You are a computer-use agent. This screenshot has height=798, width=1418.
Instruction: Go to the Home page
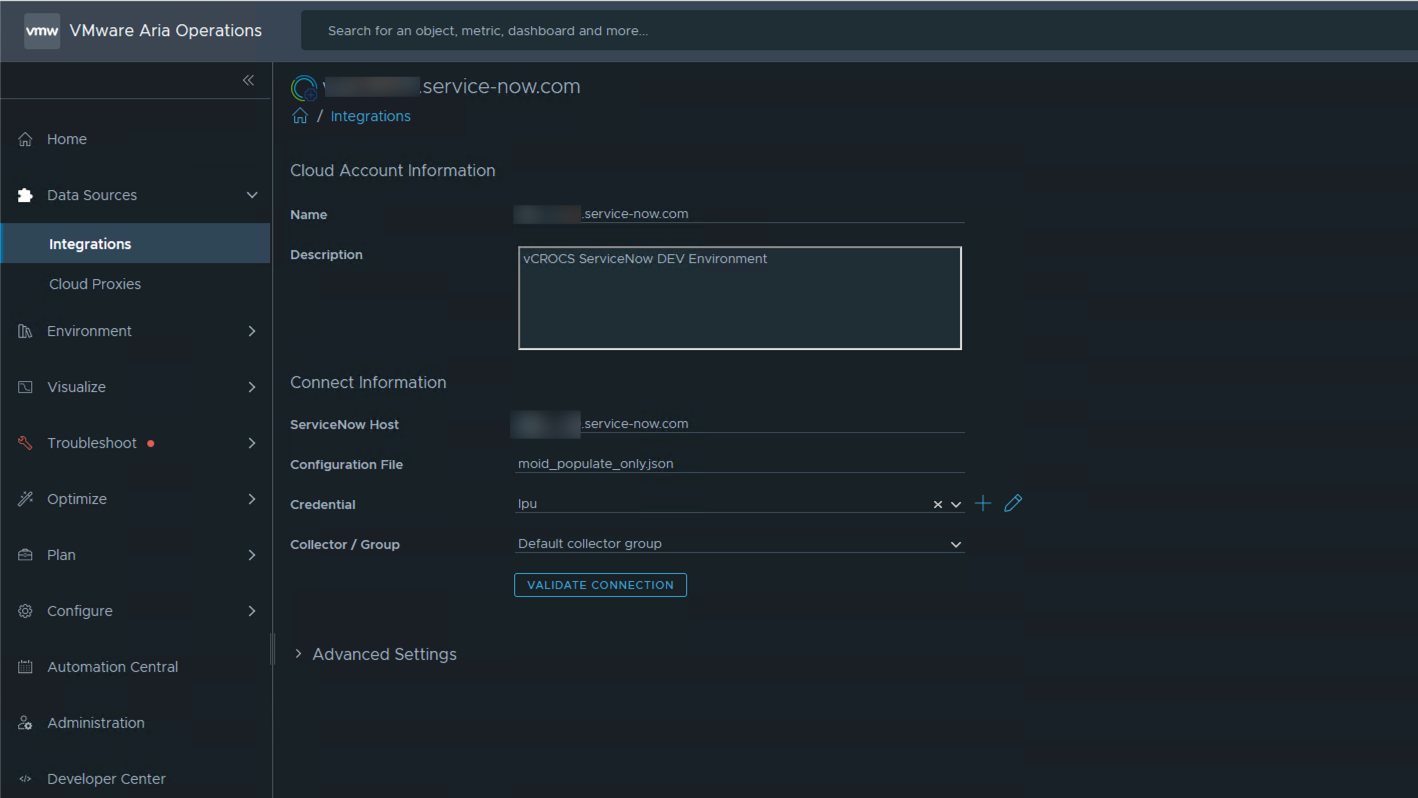pos(67,139)
